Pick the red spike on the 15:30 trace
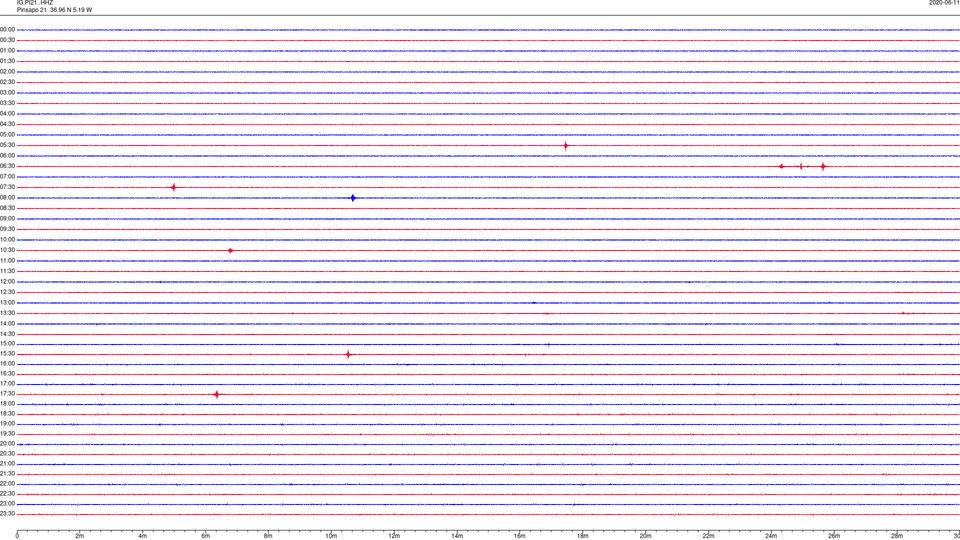This screenshot has width=960, height=540. [x=348, y=354]
